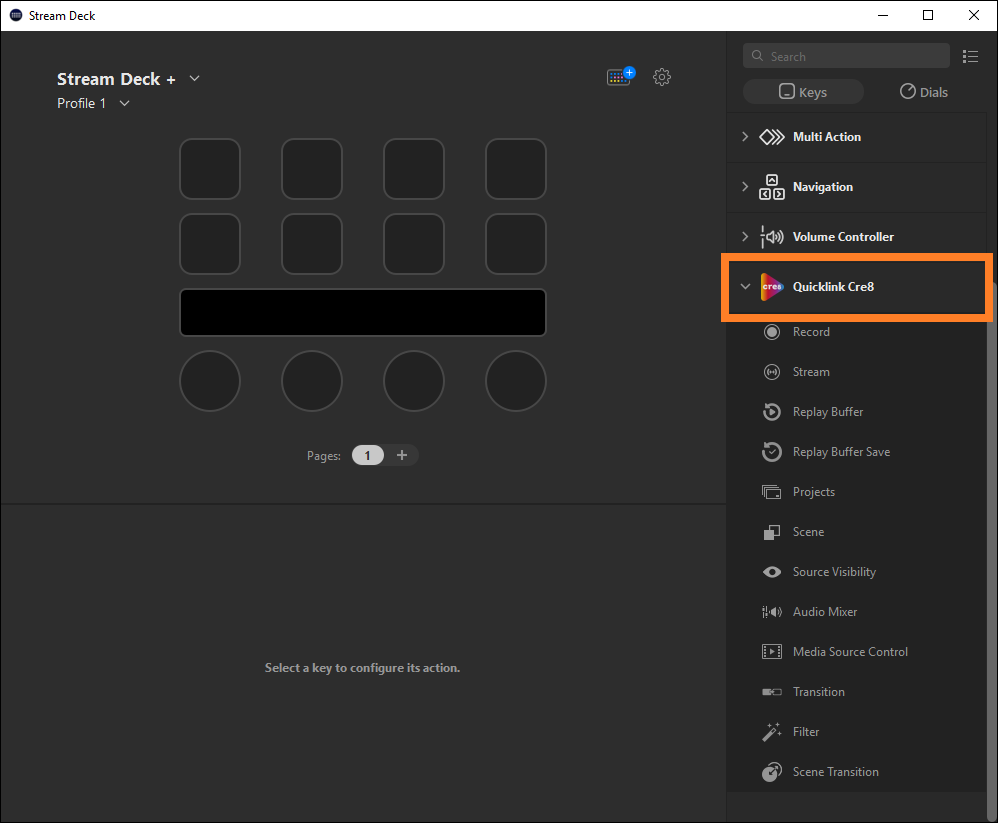Select the first key in top row

(210, 169)
